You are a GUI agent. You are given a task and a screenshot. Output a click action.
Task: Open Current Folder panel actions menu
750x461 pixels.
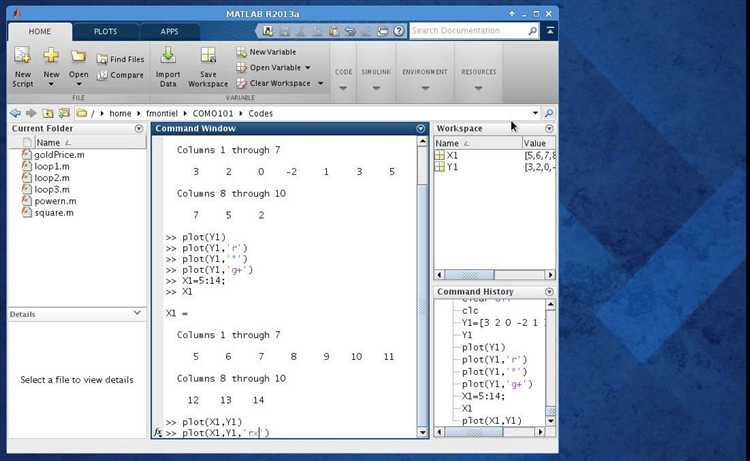[139, 128]
